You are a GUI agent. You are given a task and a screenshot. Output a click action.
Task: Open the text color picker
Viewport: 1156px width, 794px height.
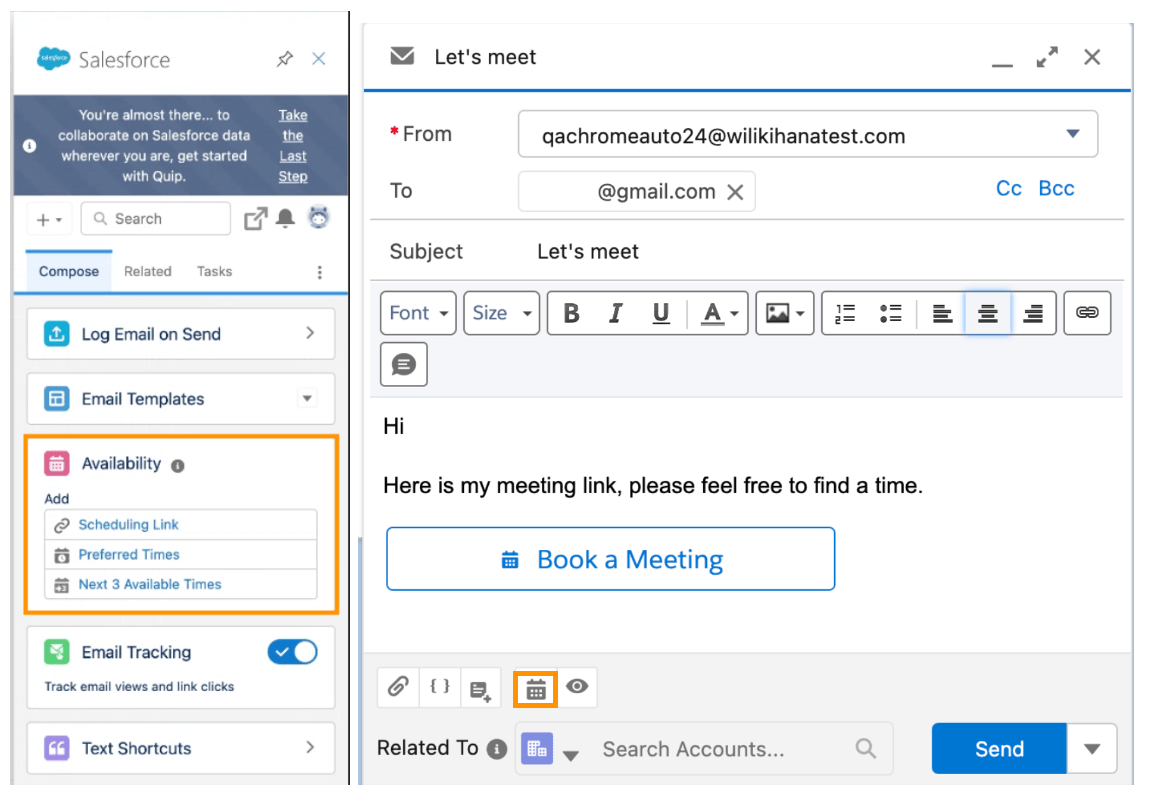pos(720,313)
